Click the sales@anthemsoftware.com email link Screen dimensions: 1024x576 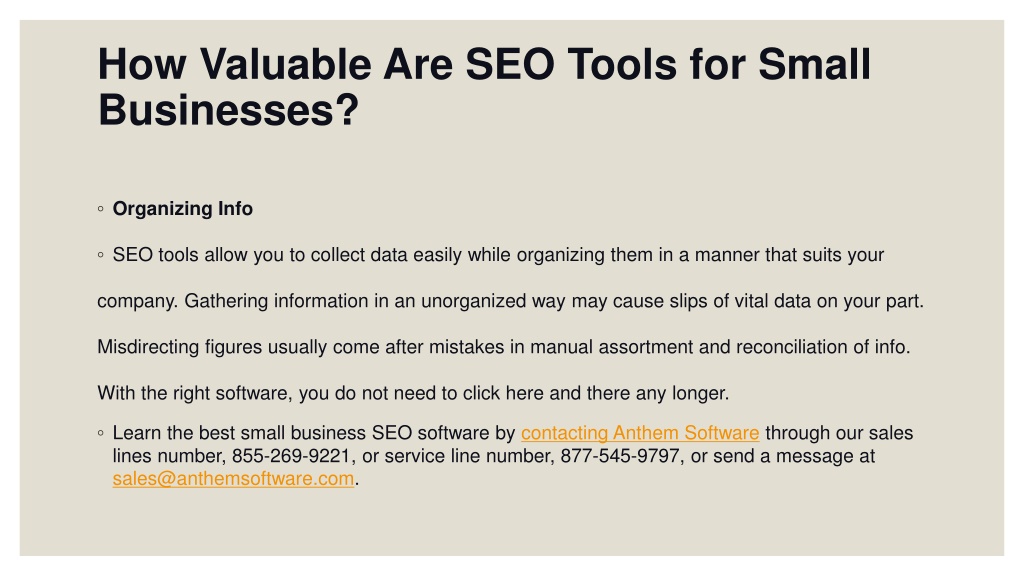(233, 479)
